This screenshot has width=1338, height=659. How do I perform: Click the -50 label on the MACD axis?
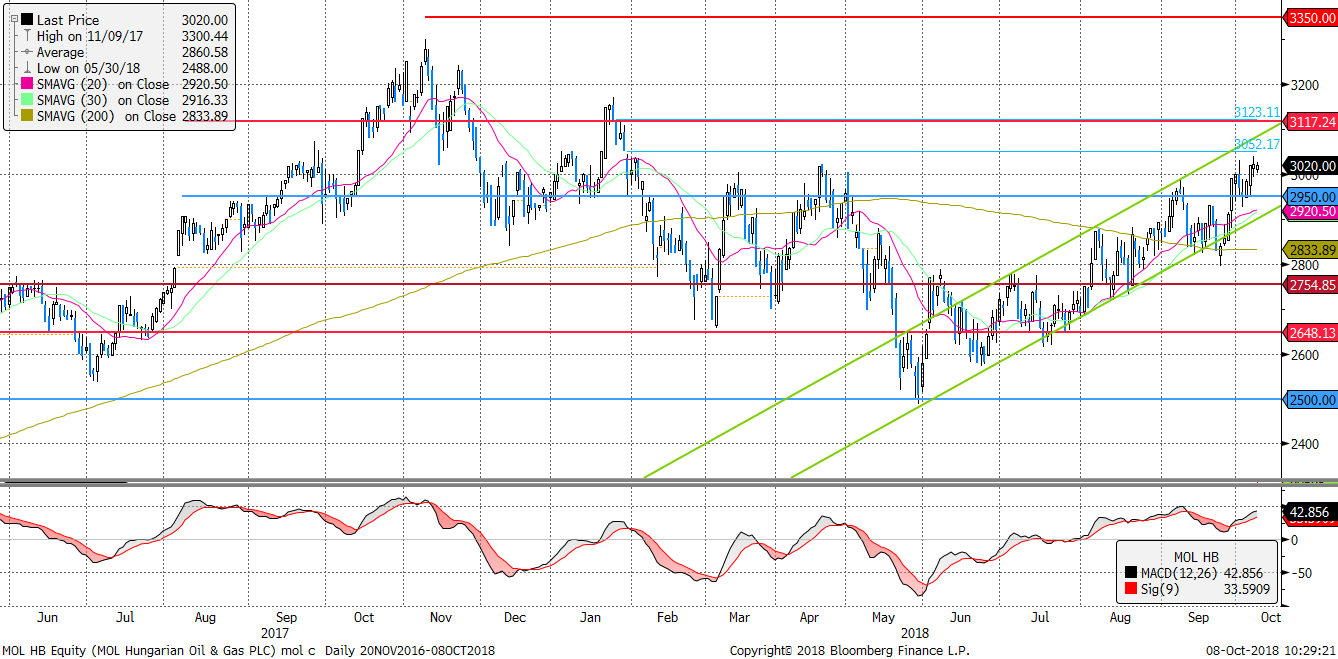[1301, 574]
